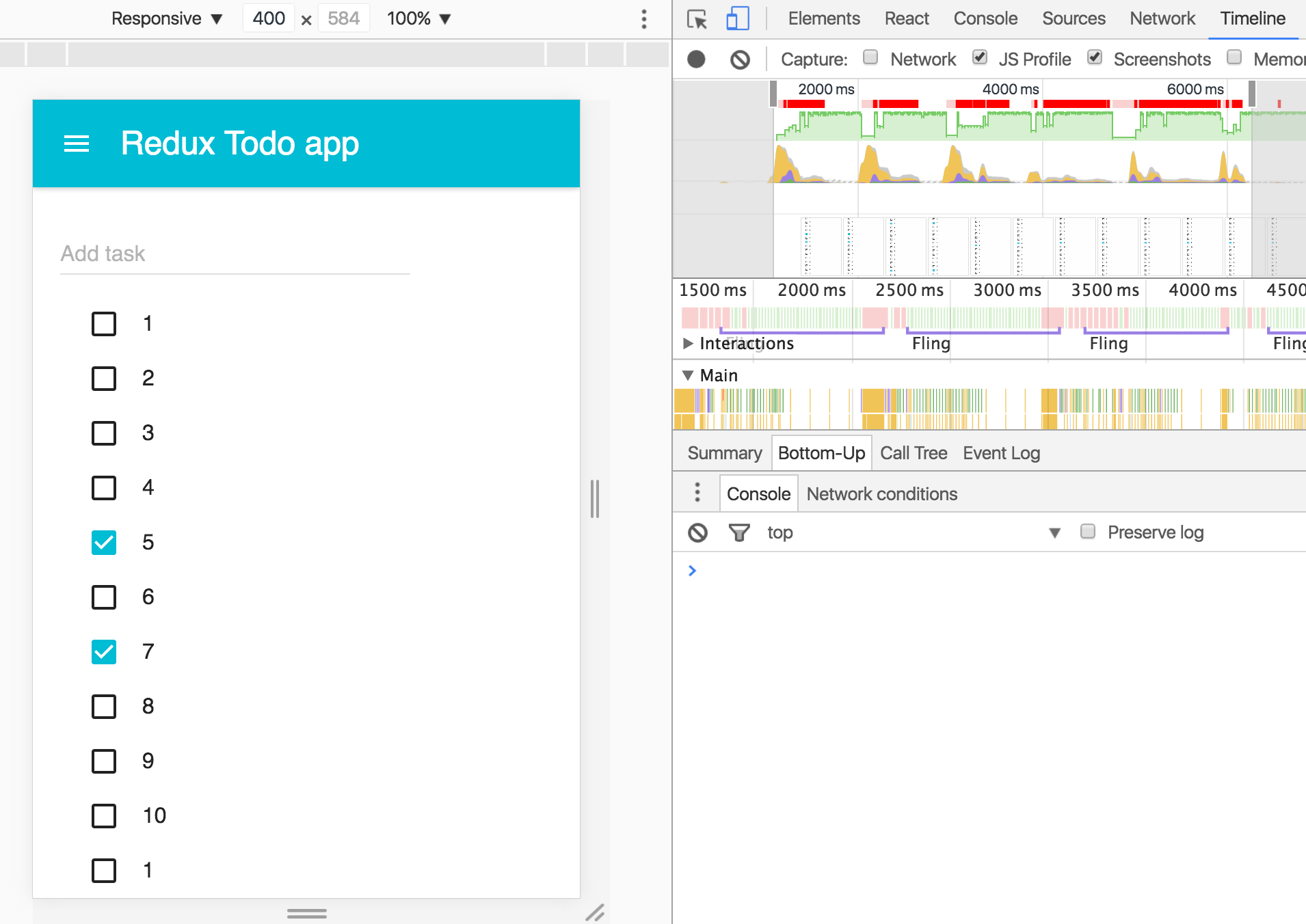
Task: Collapse the Main thread track
Action: pyautogui.click(x=688, y=375)
